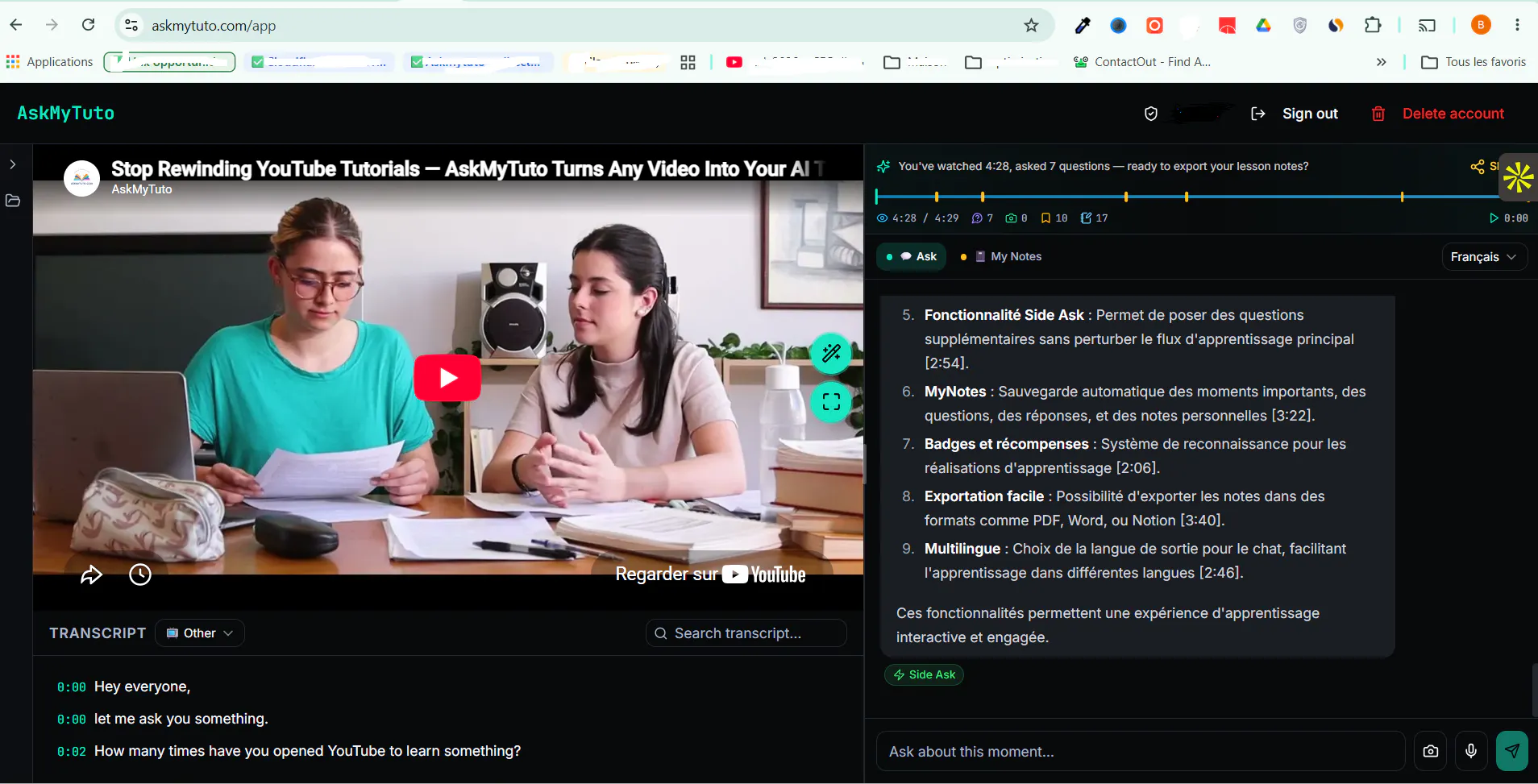Click the Side Ask button
Image resolution: width=1538 pixels, height=784 pixels.
pyautogui.click(x=924, y=674)
